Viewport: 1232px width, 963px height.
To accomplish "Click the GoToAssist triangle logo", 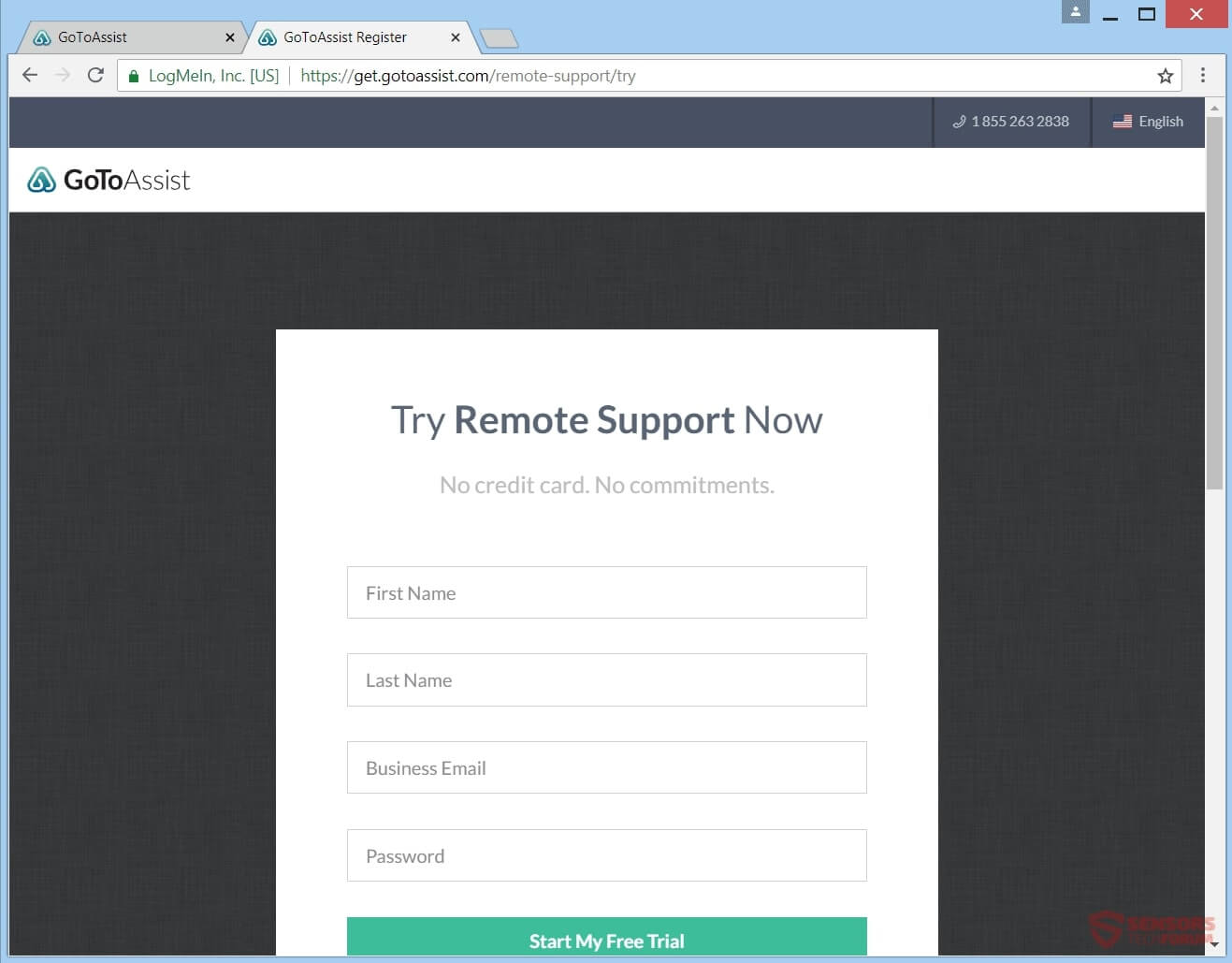I will [41, 179].
